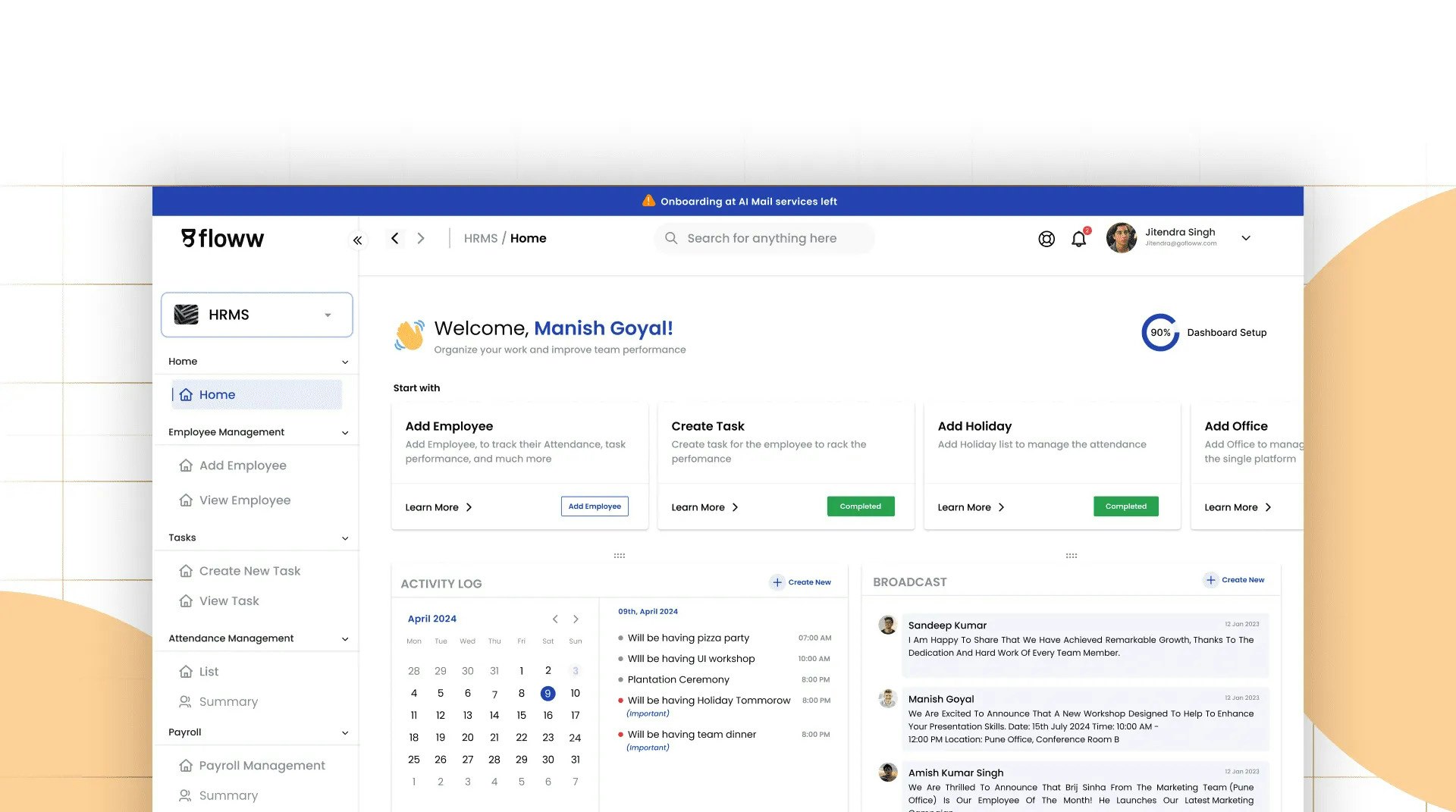Image resolution: width=1456 pixels, height=812 pixels.
Task: Click Learn More on Add Office card
Action: (1238, 507)
